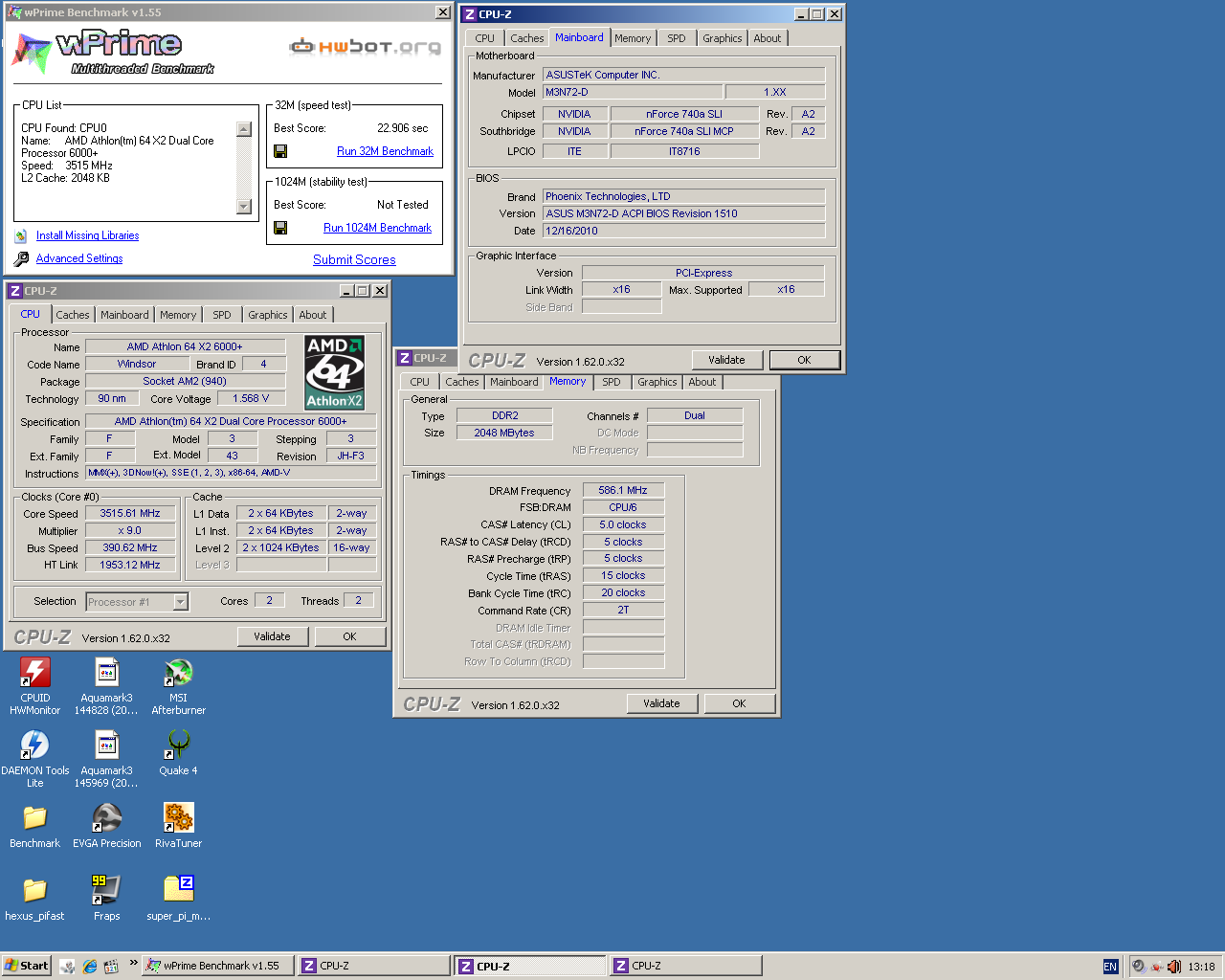This screenshot has height=980, width=1225.
Task: Click the AMD Athlon X2 logo image
Action: pyautogui.click(x=334, y=372)
